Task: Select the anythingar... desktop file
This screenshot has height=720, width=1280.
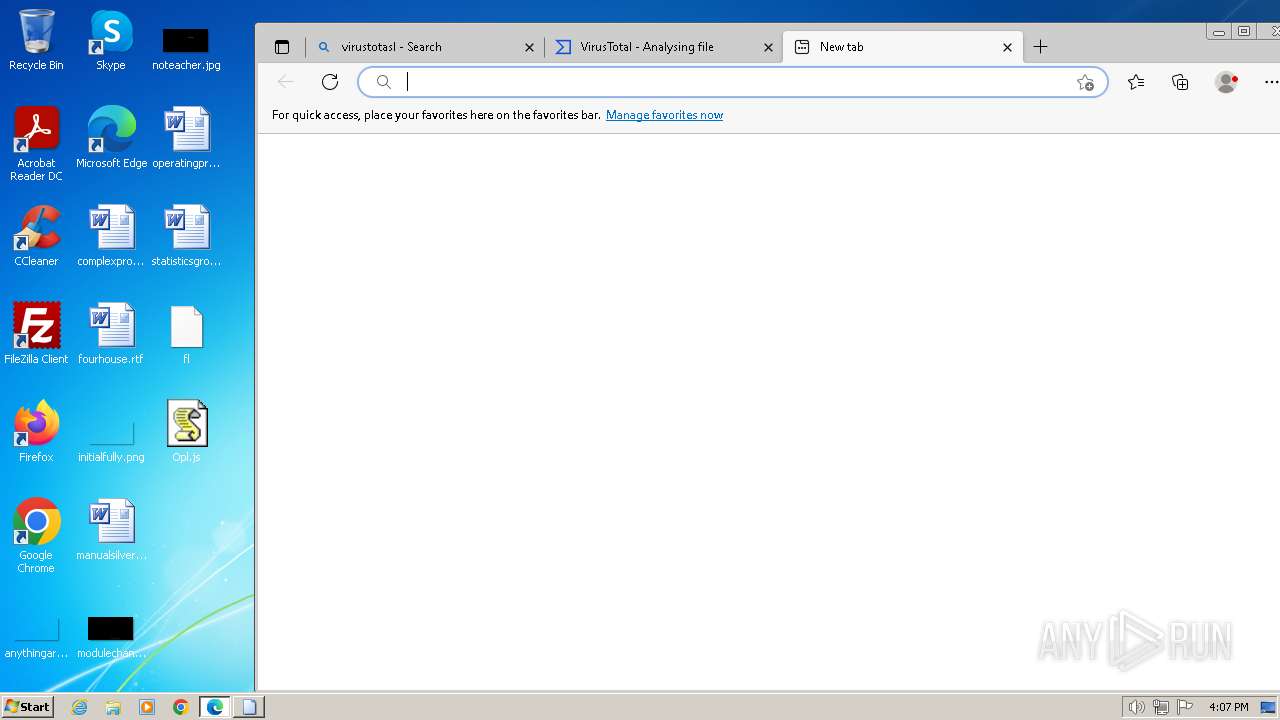Action: pyautogui.click(x=36, y=637)
